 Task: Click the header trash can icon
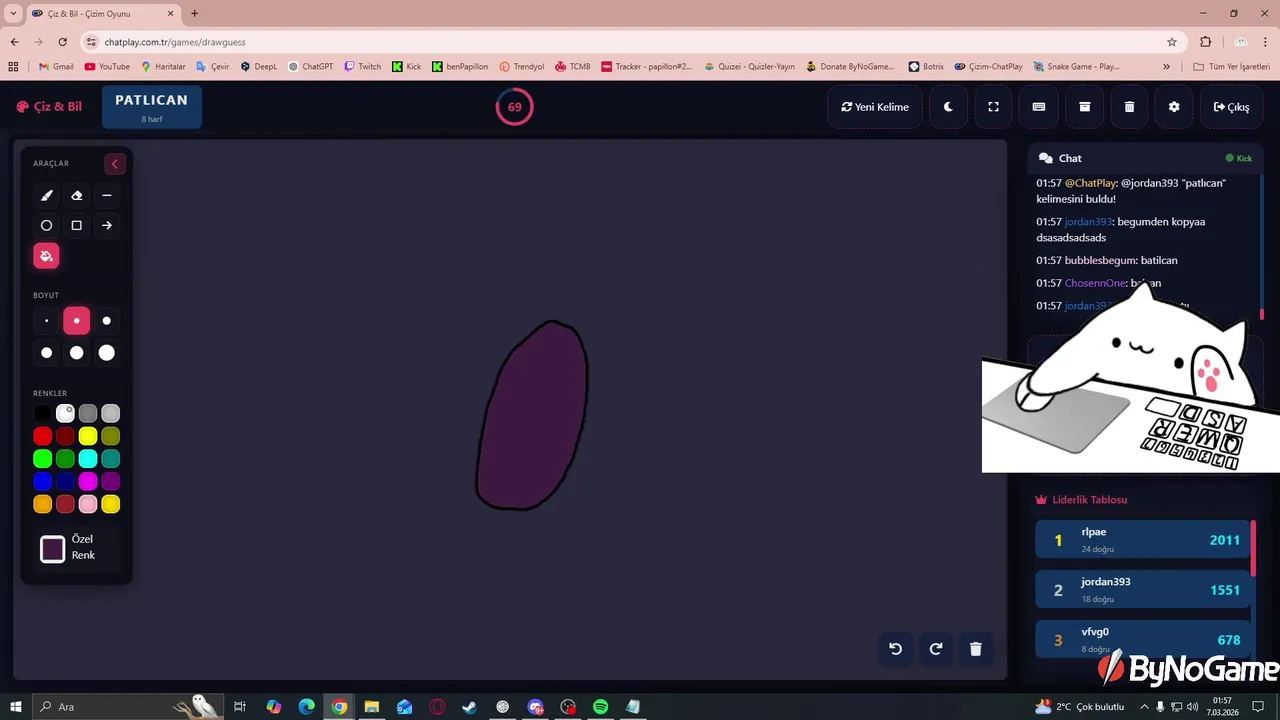[1129, 107]
